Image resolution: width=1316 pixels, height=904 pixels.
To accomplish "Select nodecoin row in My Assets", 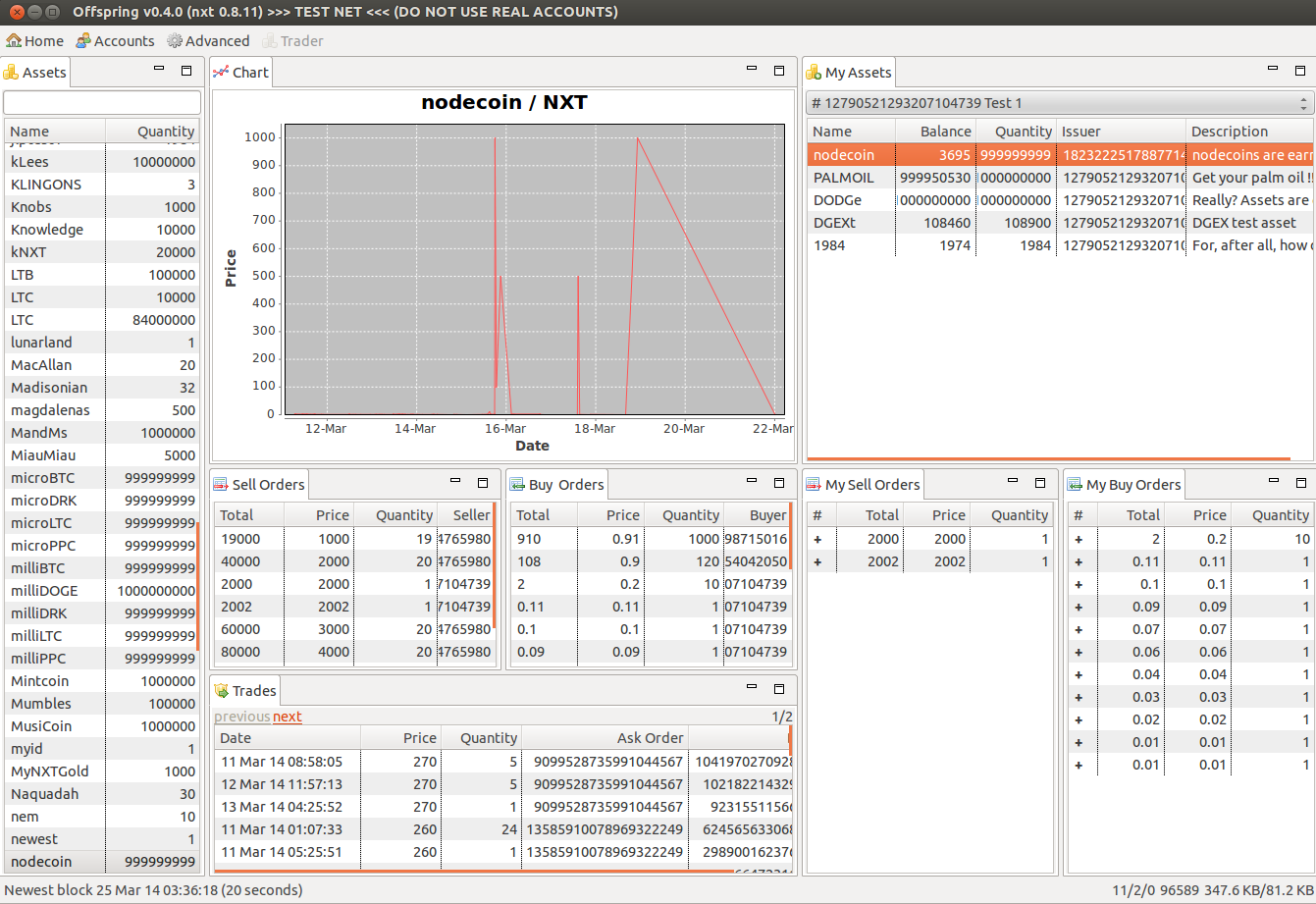I will [1060, 155].
